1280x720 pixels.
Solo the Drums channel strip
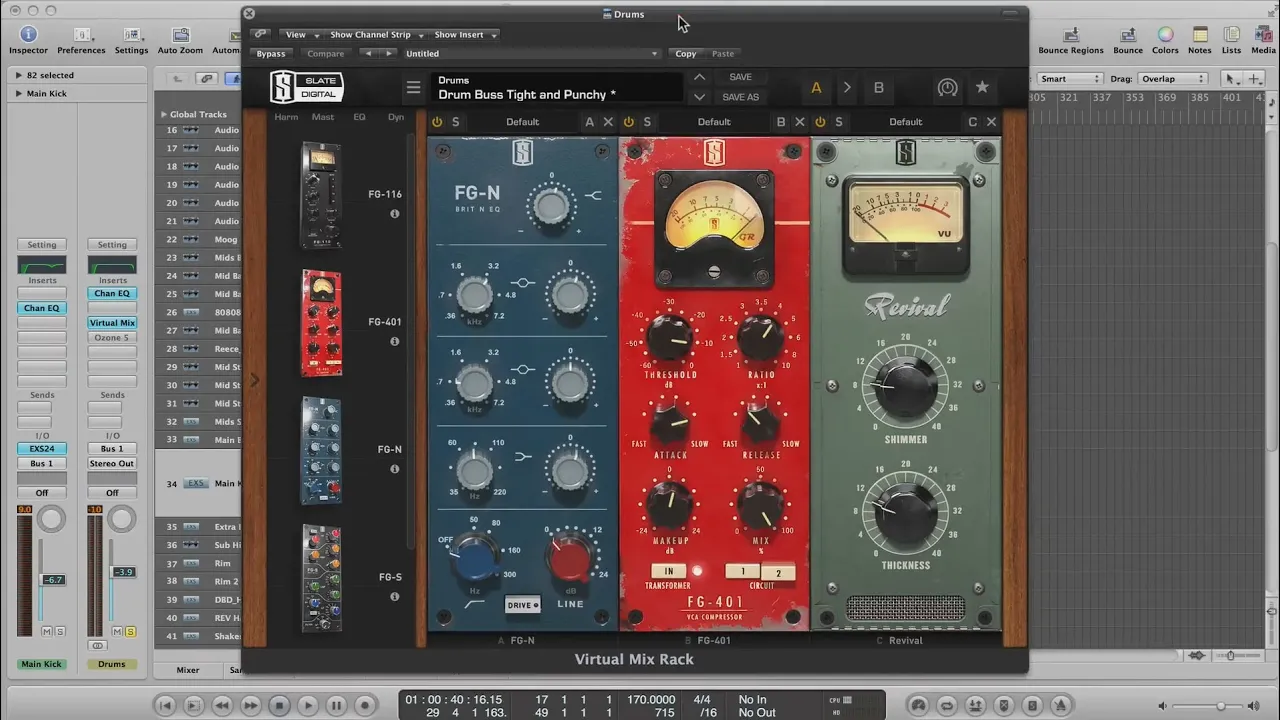tap(131, 632)
